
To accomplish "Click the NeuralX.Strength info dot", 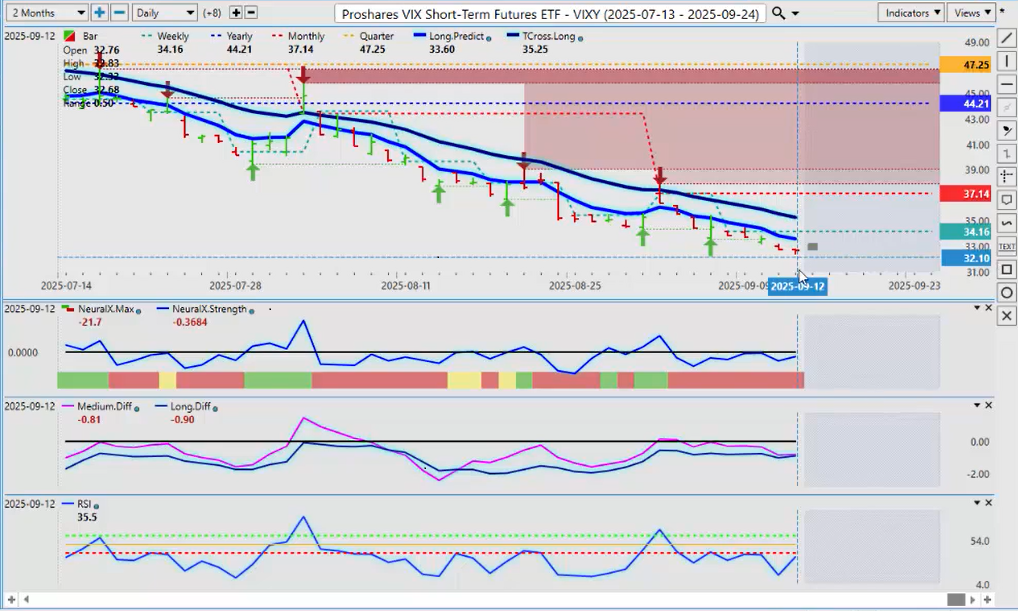I will 251,310.
